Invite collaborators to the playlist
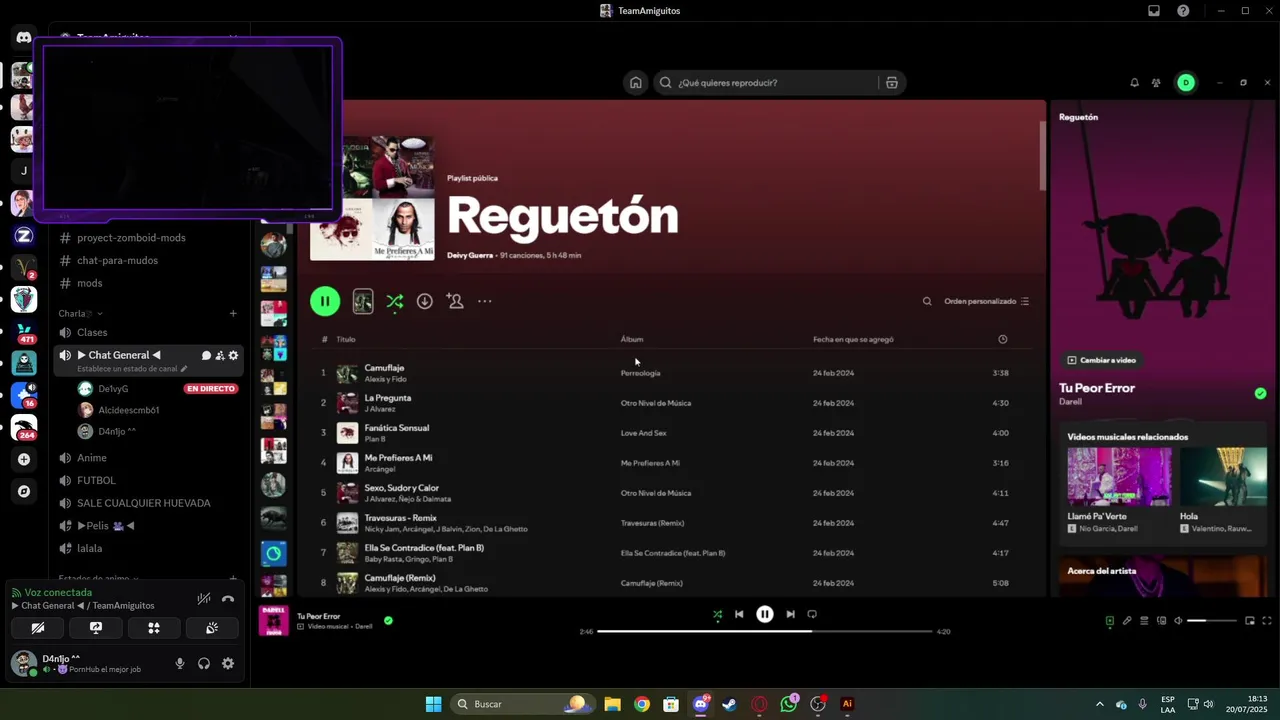This screenshot has width=1280, height=720. tap(455, 301)
